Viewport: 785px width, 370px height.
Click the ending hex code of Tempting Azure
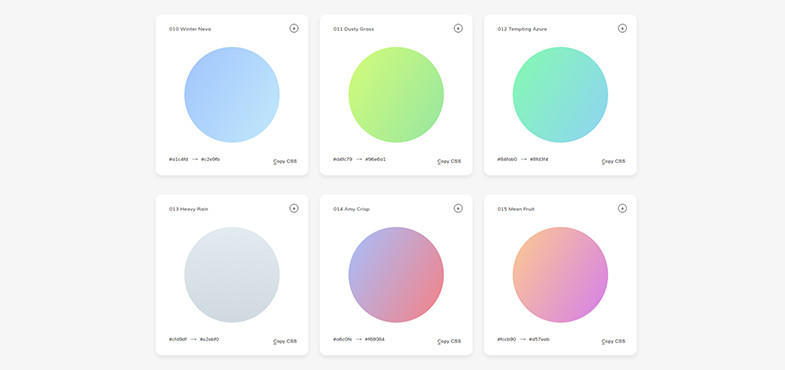pos(539,159)
